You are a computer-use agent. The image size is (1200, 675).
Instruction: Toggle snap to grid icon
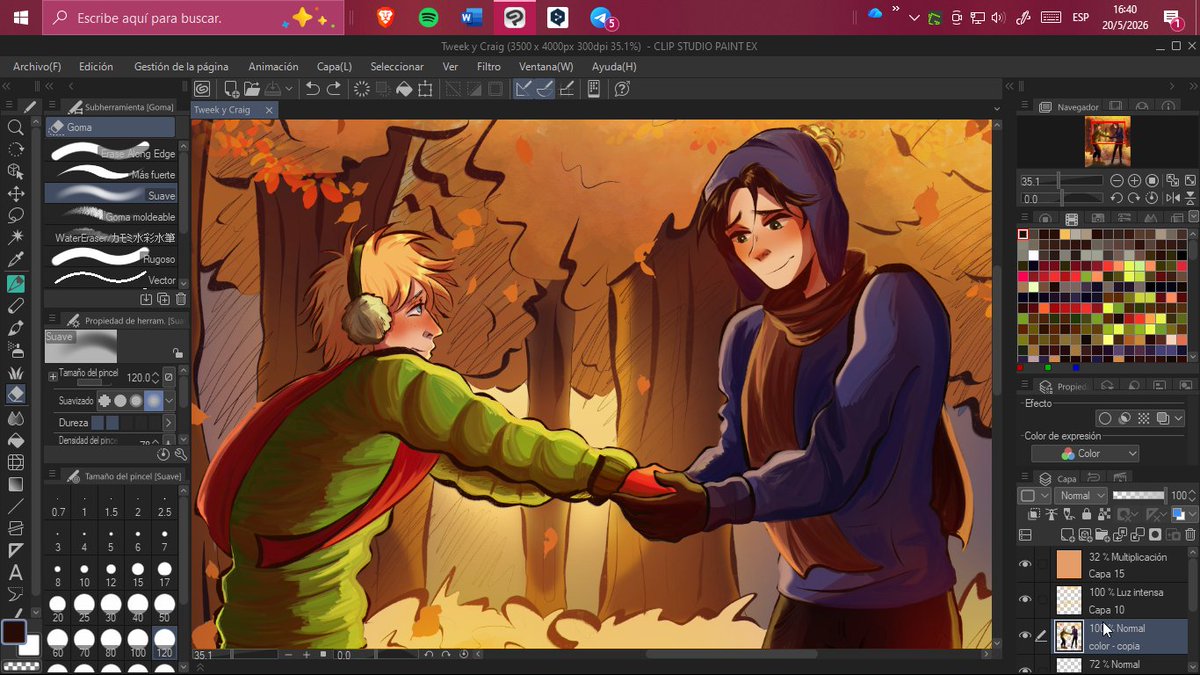click(567, 89)
